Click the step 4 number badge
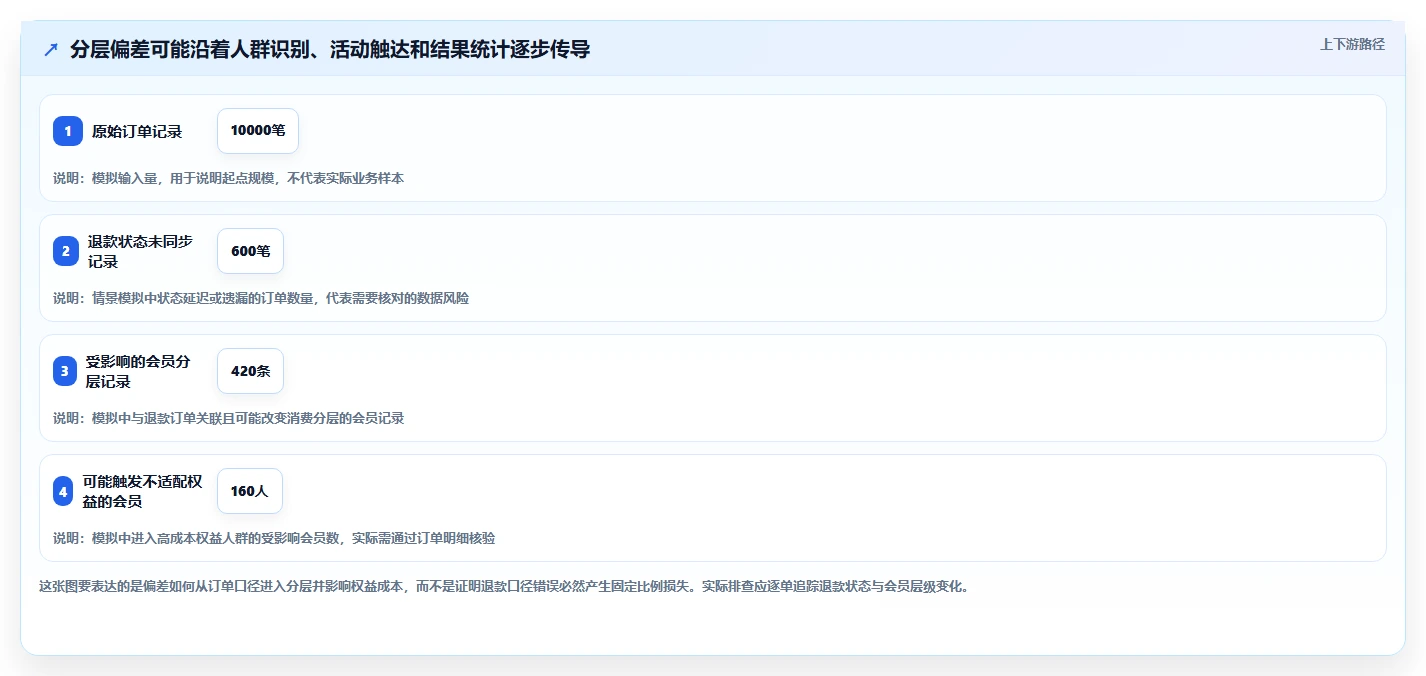The height and width of the screenshot is (676, 1426). [63, 491]
